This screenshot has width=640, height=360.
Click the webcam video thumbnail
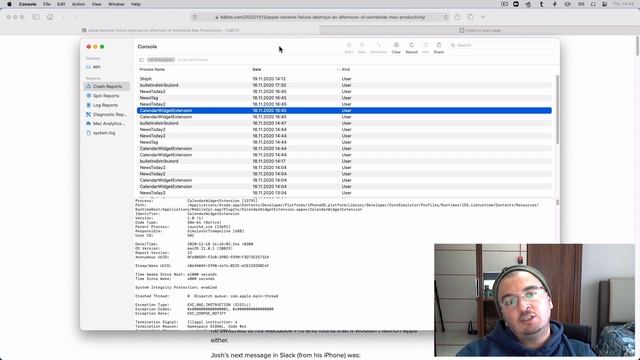[x=534, y=300]
